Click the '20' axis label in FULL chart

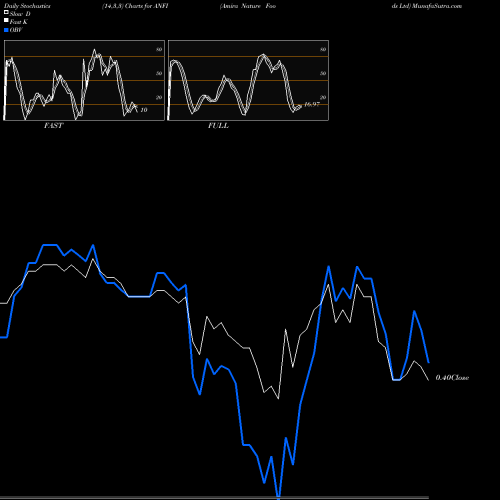tap(323, 97)
